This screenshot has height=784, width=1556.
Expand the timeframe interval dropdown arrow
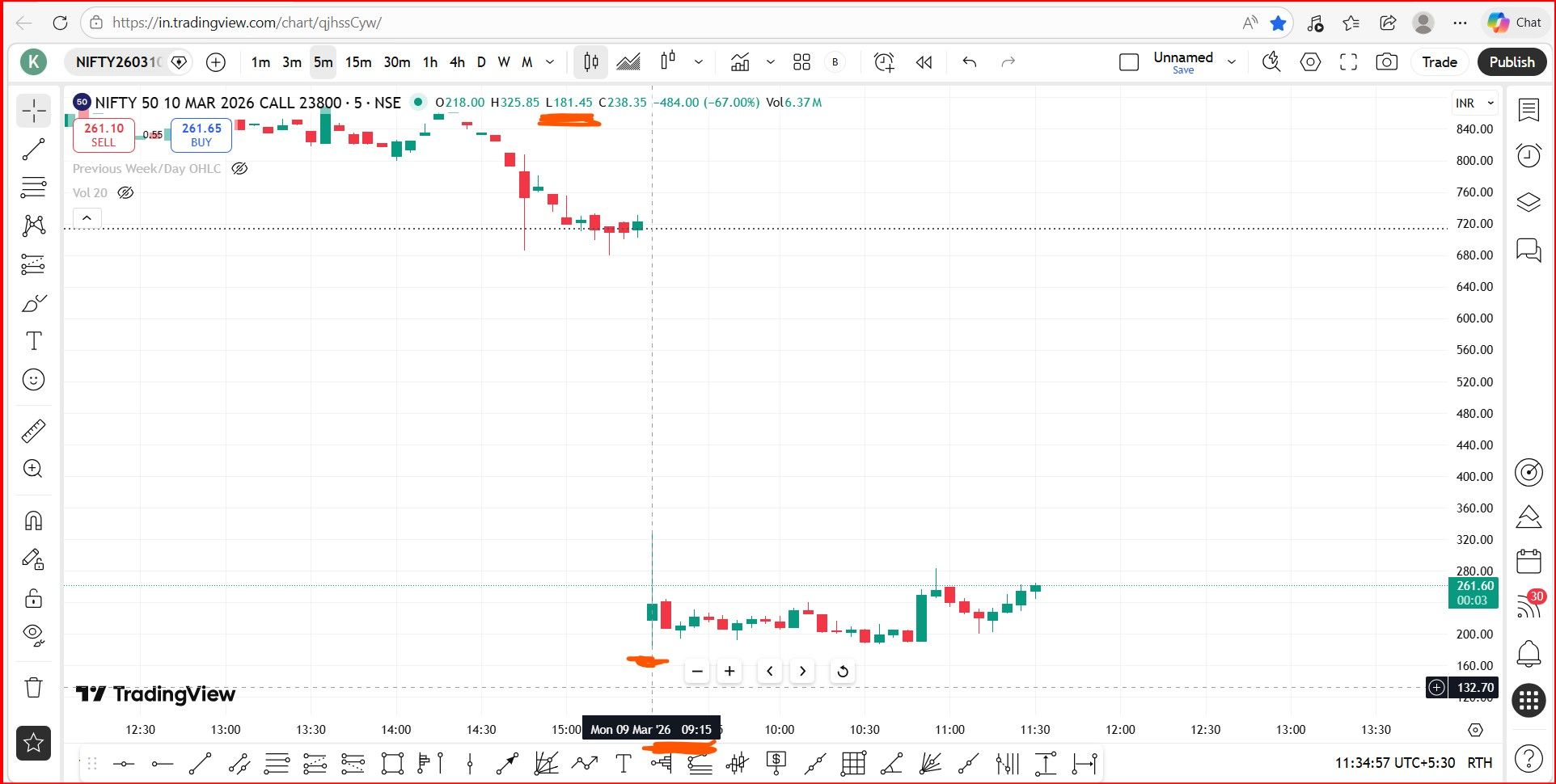(x=551, y=62)
